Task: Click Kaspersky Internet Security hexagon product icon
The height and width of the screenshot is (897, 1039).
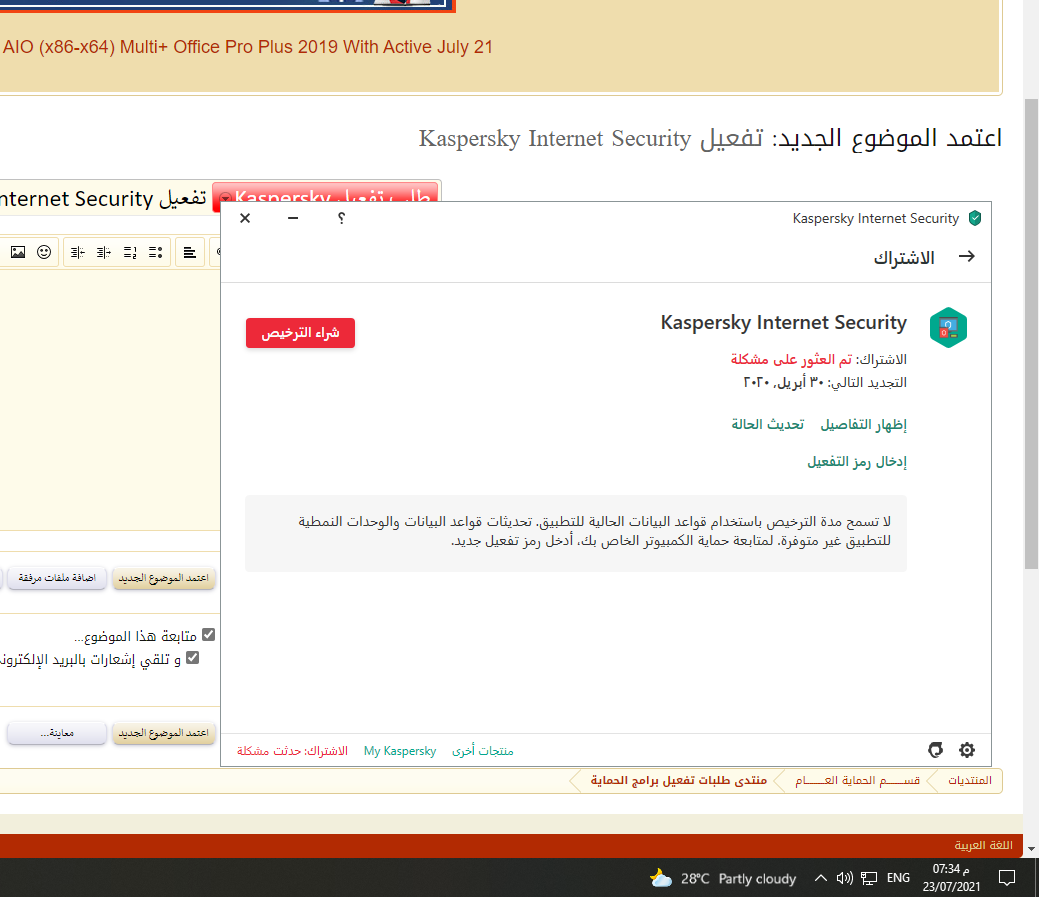Action: (948, 327)
